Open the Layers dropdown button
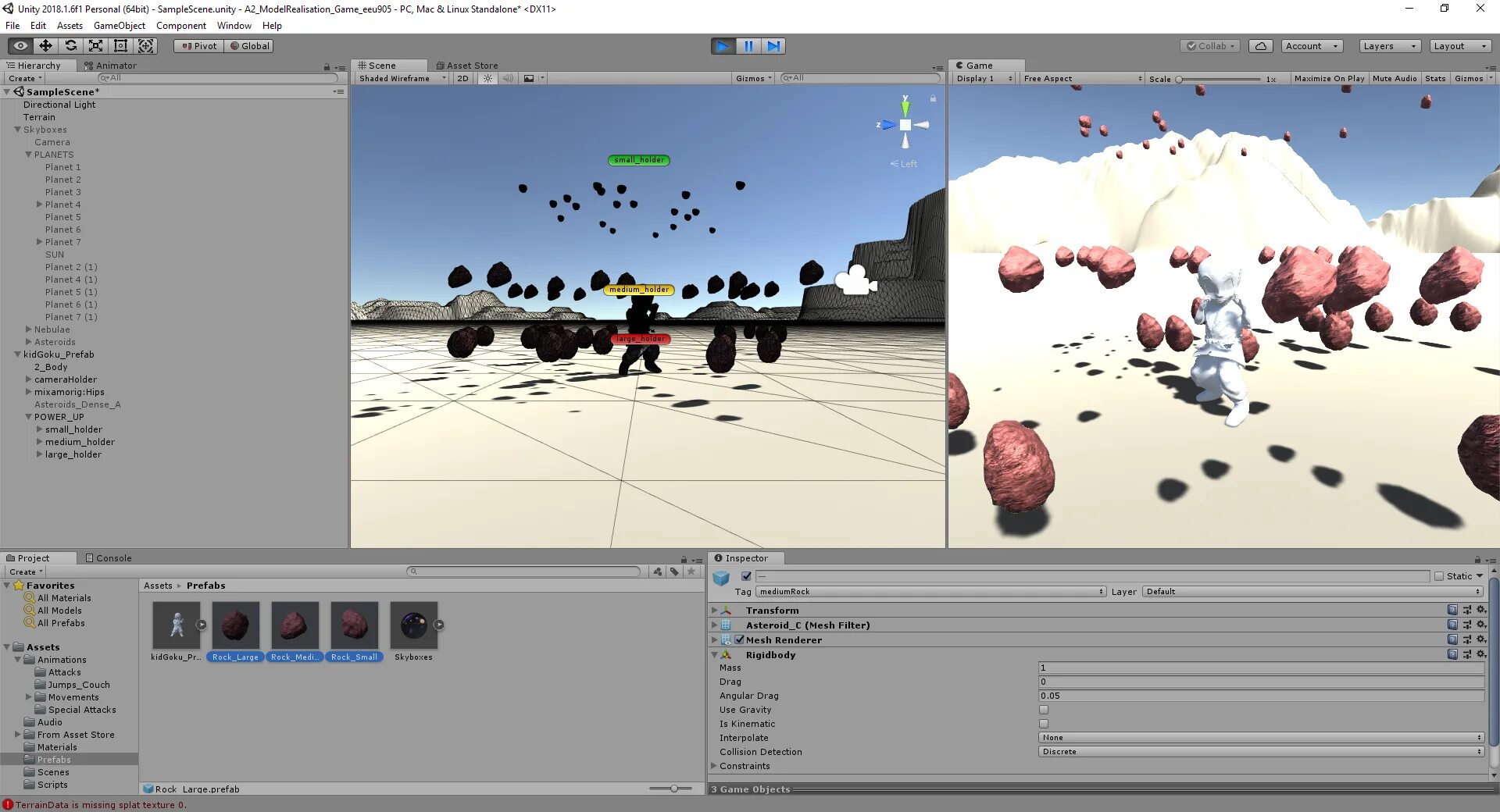 pyautogui.click(x=1390, y=46)
